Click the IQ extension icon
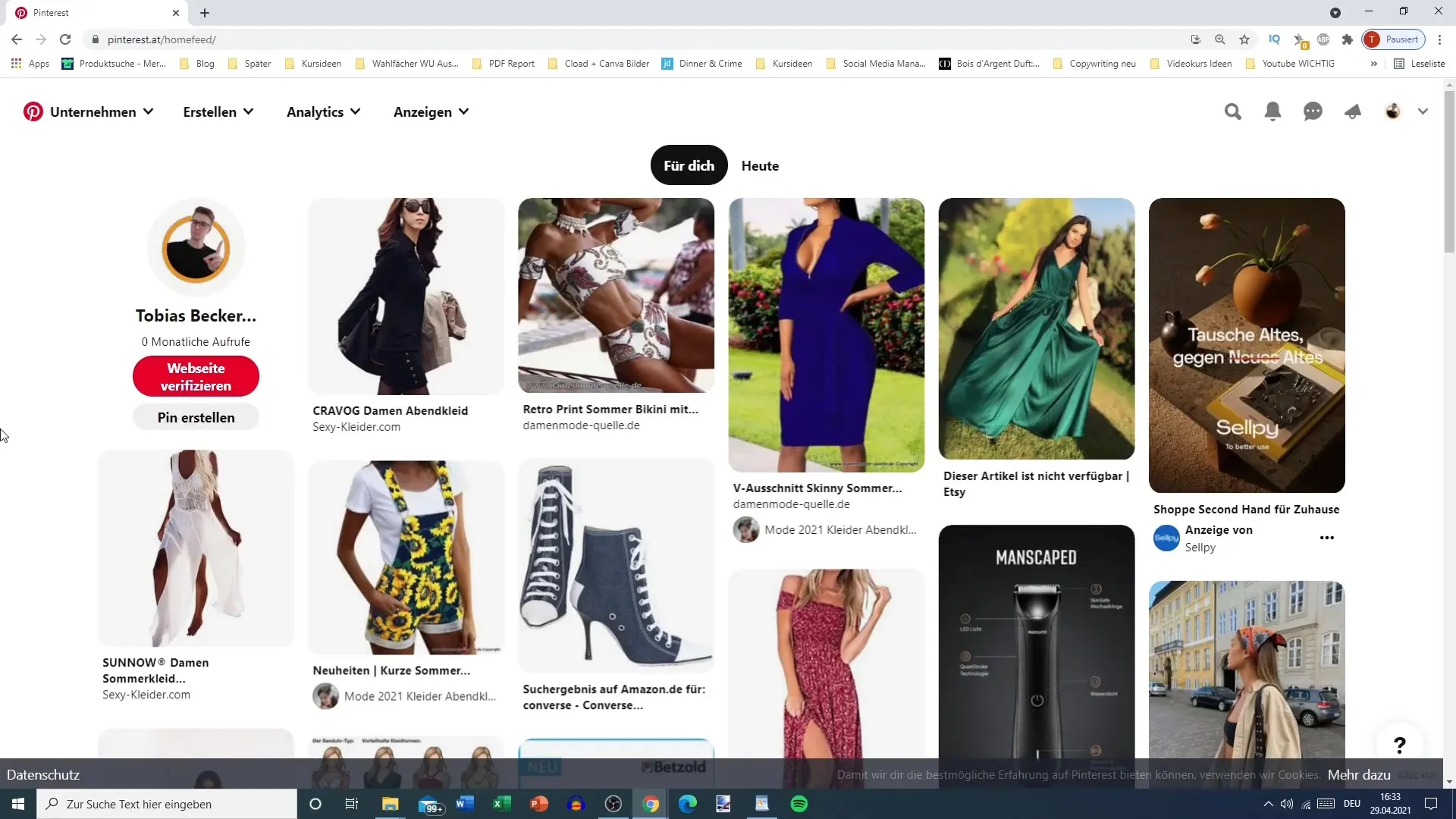The height and width of the screenshot is (819, 1456). tap(1275, 39)
